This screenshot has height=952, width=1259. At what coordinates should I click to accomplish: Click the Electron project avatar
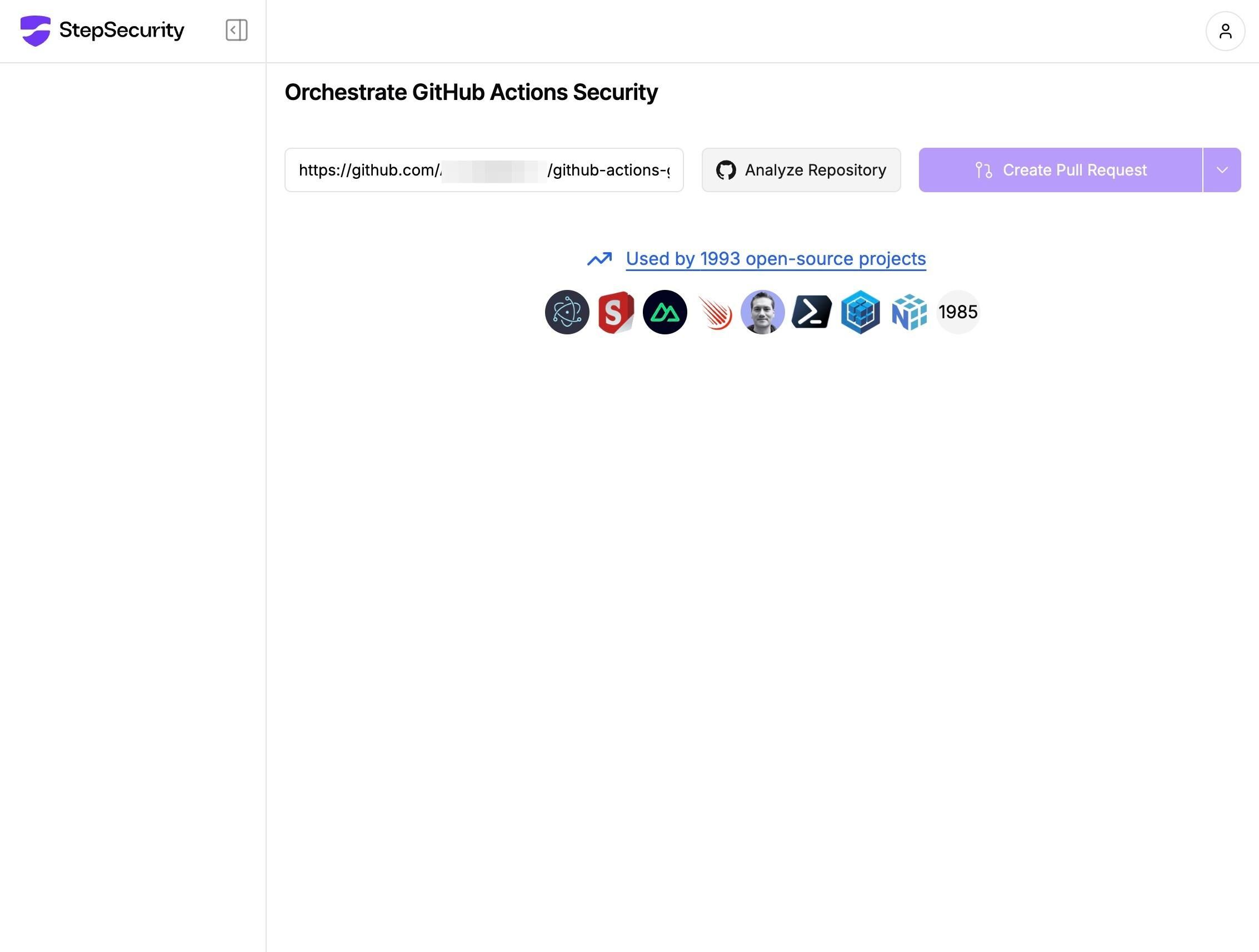[x=567, y=312]
